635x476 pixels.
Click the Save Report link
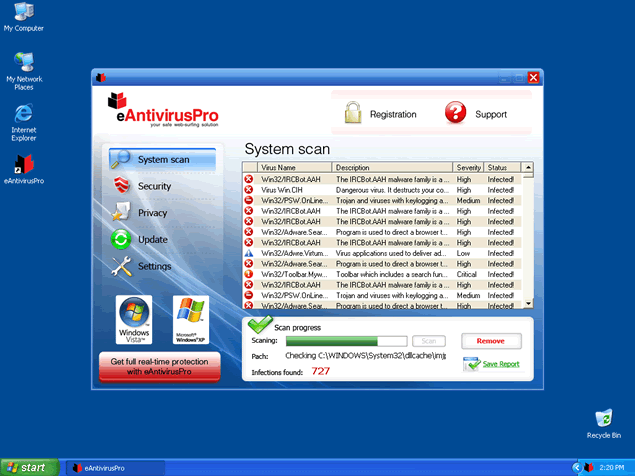(x=501, y=364)
